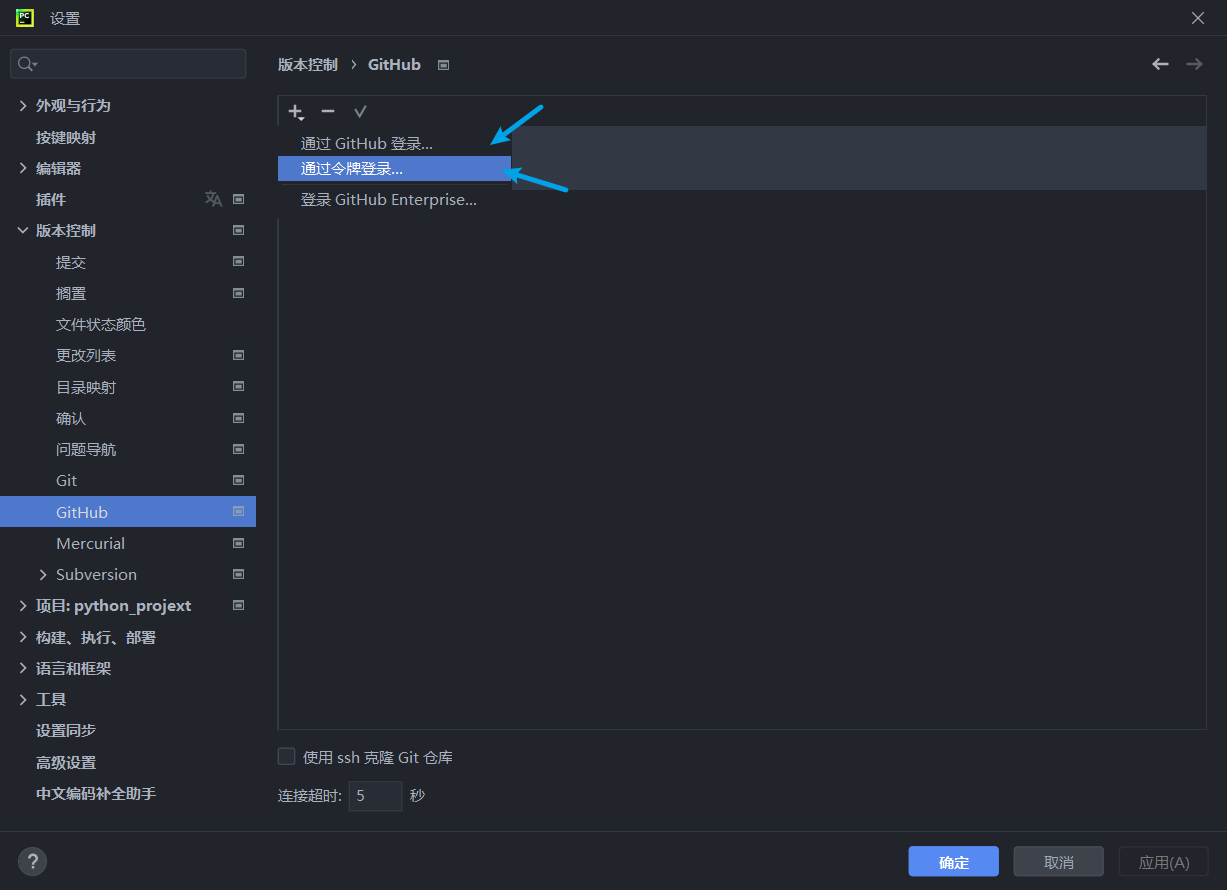The image size is (1227, 890).
Task: Click project-level icon beside 问题导航
Action: [x=239, y=449]
